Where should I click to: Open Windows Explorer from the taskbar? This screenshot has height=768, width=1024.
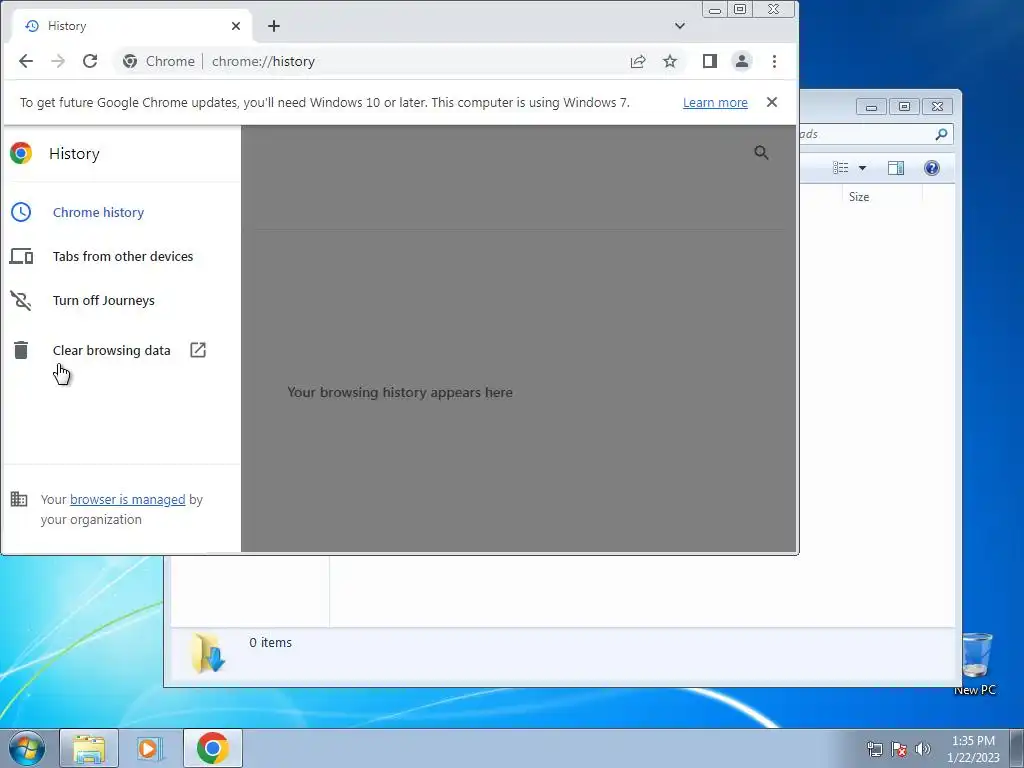pos(89,748)
